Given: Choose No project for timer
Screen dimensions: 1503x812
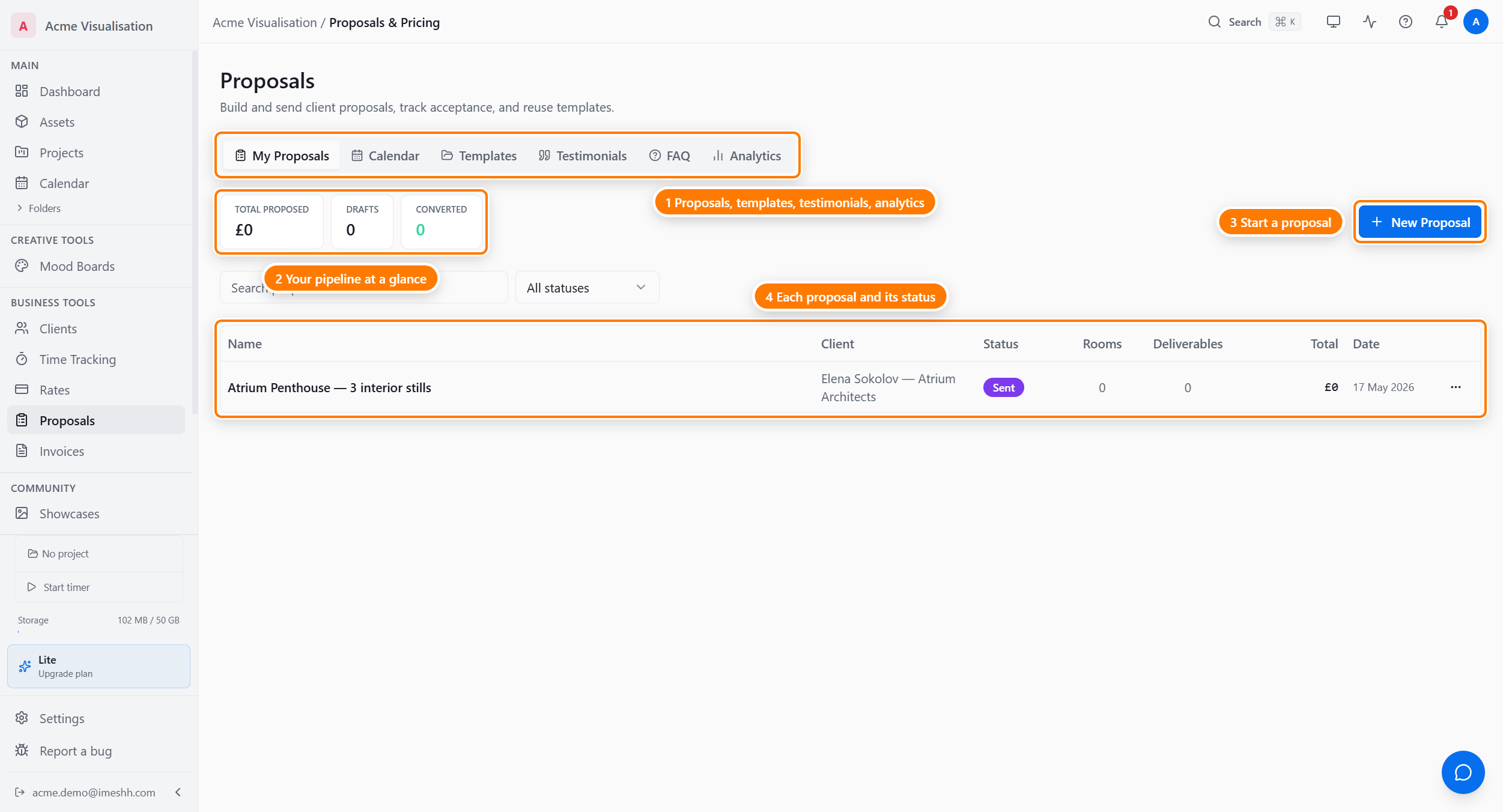Looking at the screenshot, I should coord(99,554).
